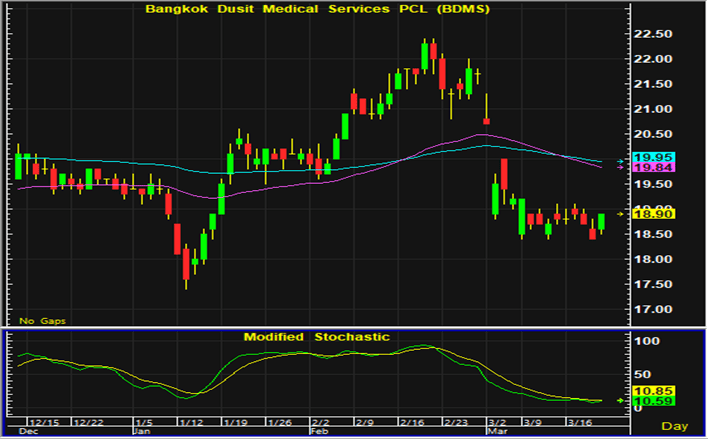Click the Bangkok Dusit Medical Services chart title
This screenshot has width=708, height=439.
pos(317,9)
